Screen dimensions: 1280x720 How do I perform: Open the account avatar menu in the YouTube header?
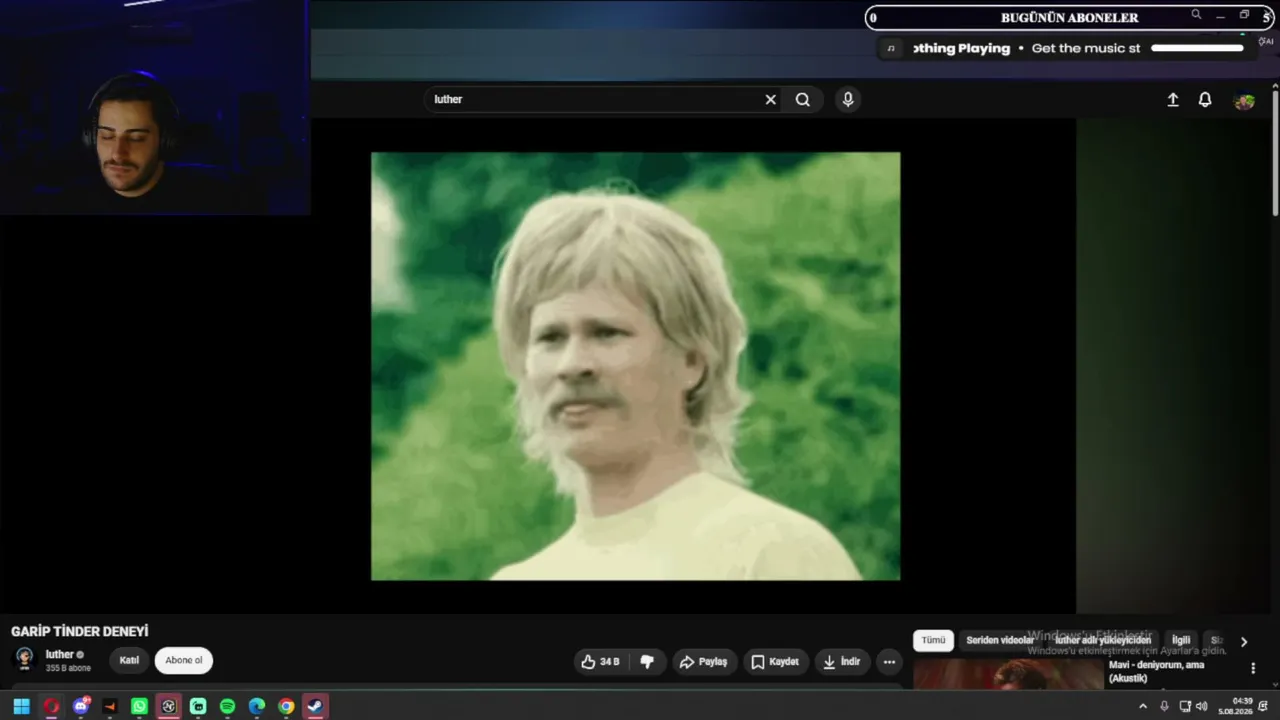[1244, 101]
